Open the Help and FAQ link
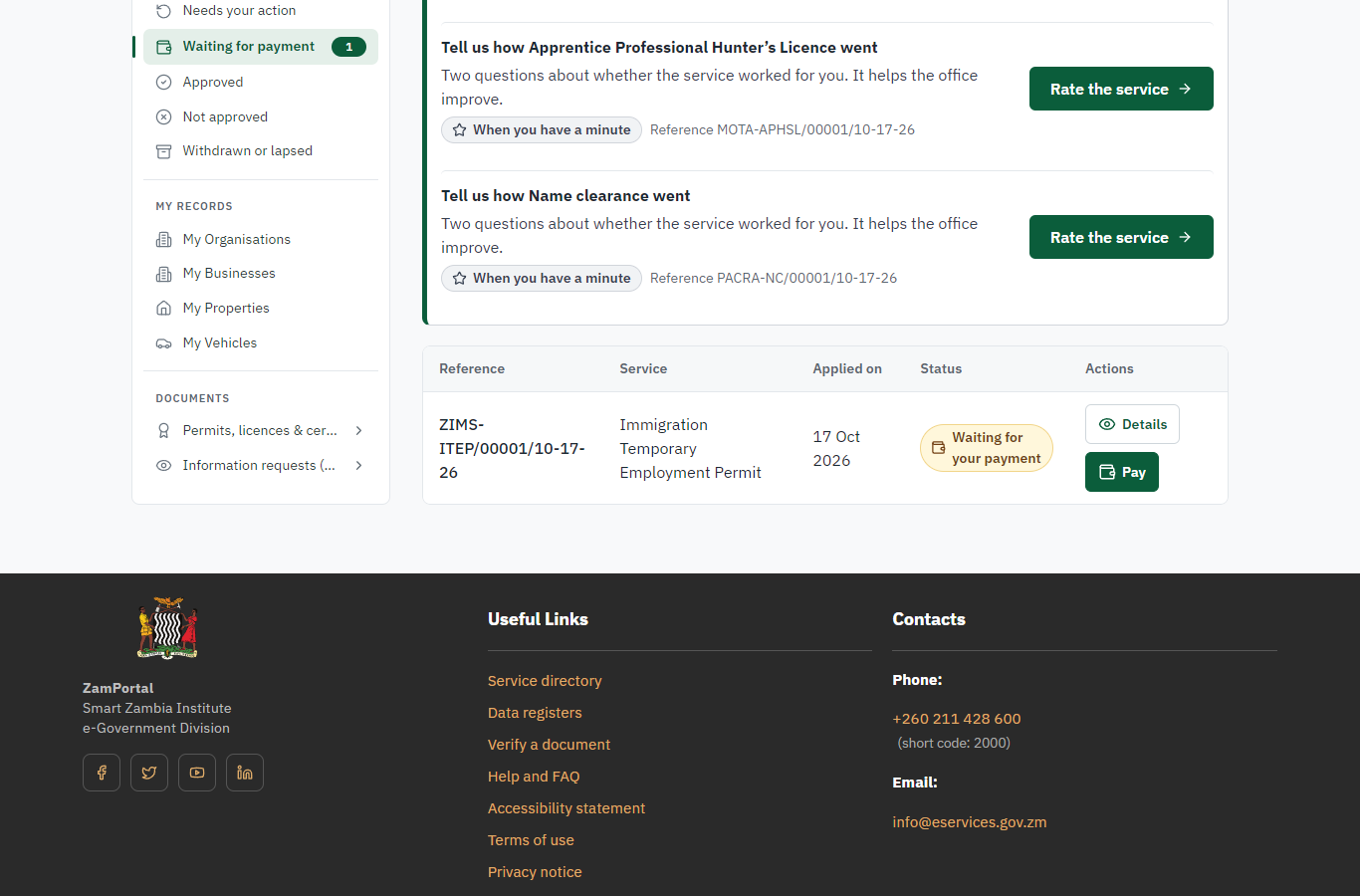1360x896 pixels. coord(534,777)
